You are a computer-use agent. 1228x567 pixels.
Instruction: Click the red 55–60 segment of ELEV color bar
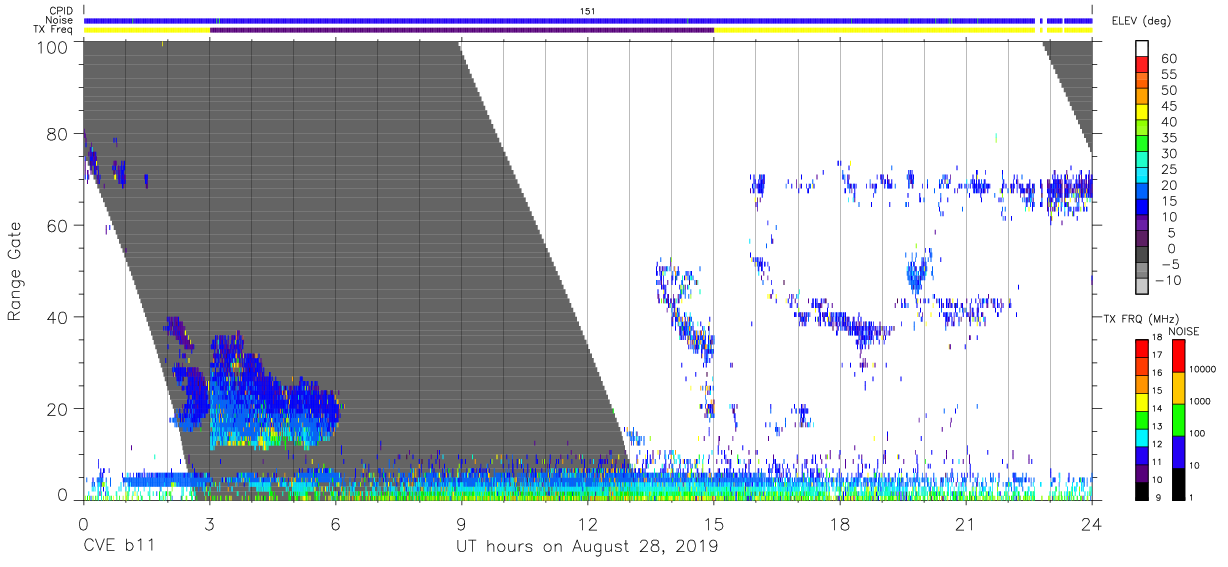[x=1142, y=66]
